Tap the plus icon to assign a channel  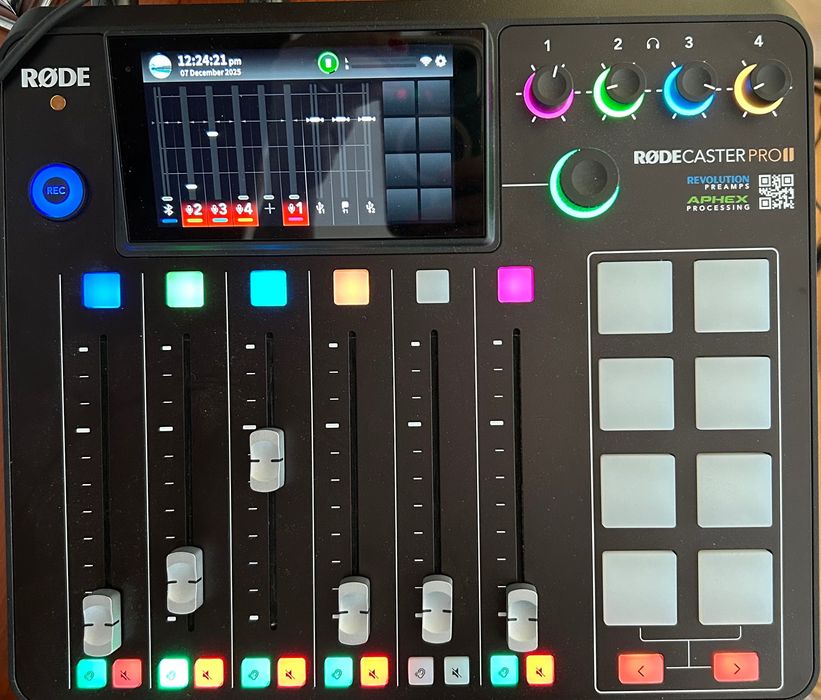click(x=270, y=208)
